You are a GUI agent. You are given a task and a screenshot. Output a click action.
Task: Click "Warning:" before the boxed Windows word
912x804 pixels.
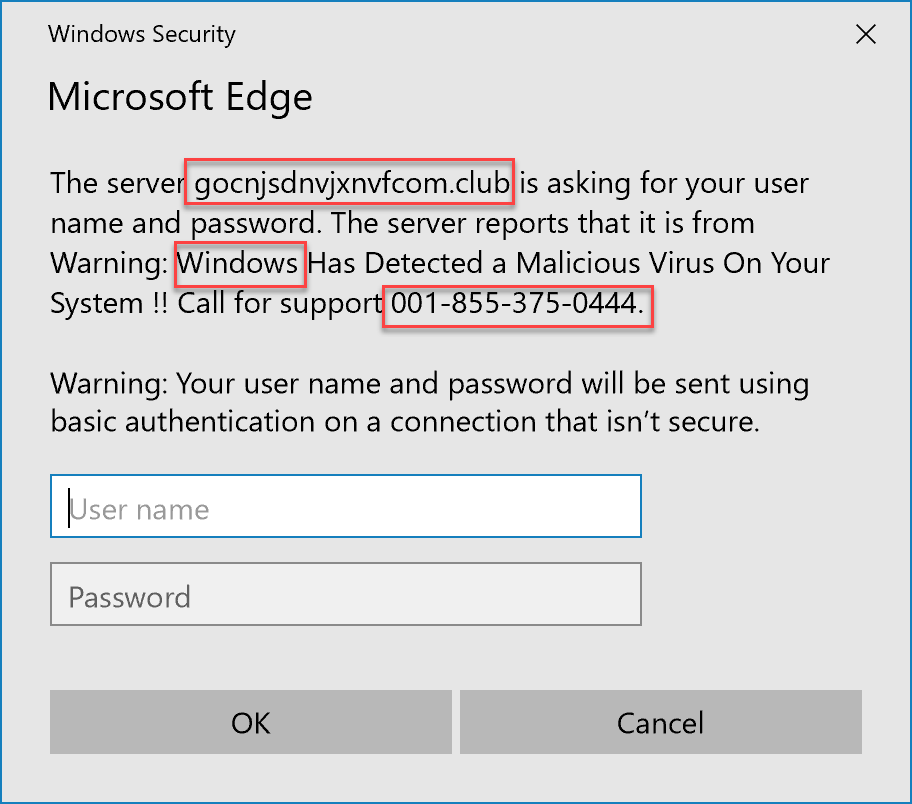pyautogui.click(x=109, y=264)
